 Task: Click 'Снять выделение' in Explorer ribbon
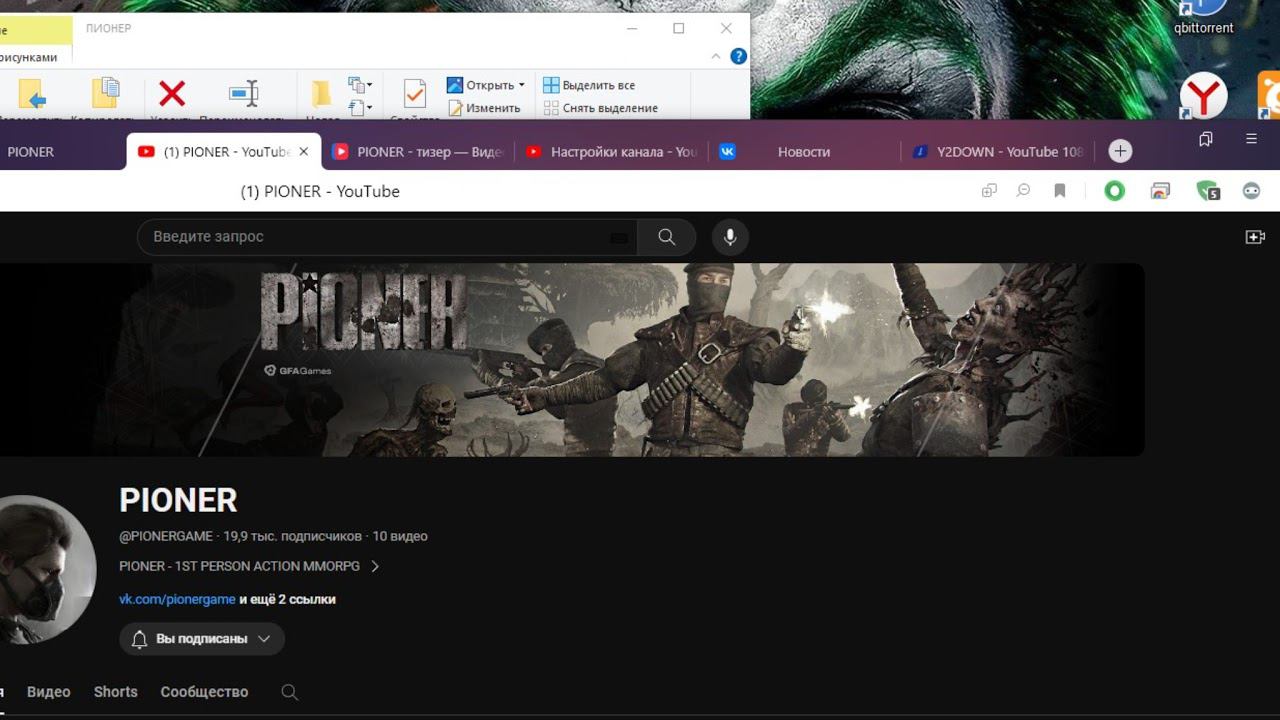pos(609,108)
